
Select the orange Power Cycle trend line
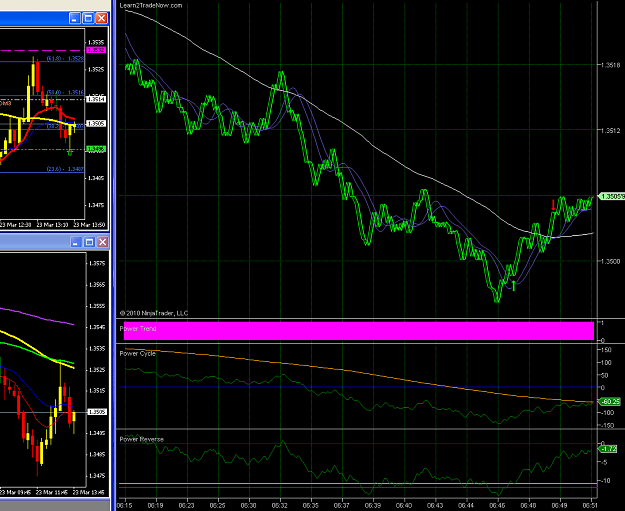pos(359,372)
